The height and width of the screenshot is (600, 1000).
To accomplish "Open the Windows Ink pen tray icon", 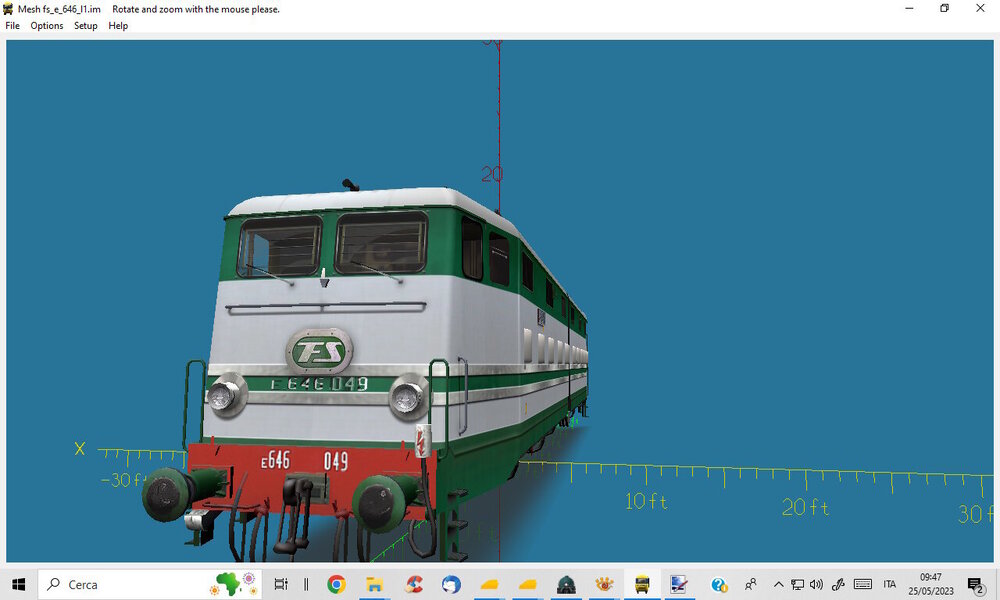I will (x=838, y=584).
